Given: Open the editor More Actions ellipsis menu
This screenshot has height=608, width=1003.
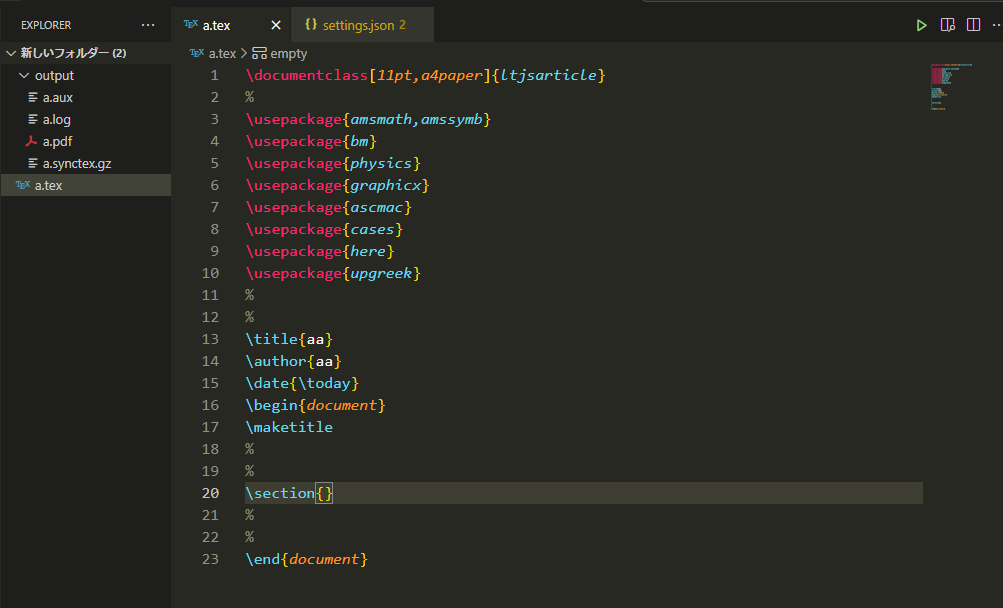Looking at the screenshot, I should pyautogui.click(x=997, y=24).
